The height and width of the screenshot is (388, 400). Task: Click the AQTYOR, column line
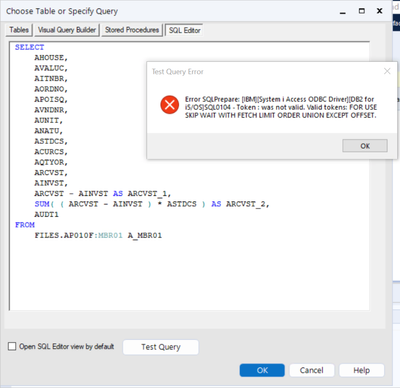pos(51,162)
